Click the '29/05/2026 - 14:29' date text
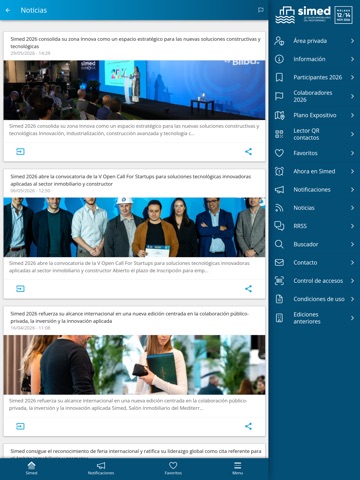This screenshot has height=480, width=360. tap(30, 53)
